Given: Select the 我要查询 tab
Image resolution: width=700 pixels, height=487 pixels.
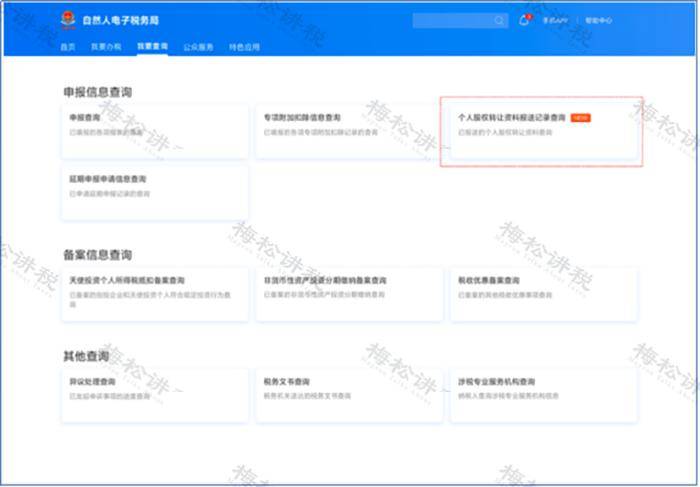Looking at the screenshot, I should (152, 46).
